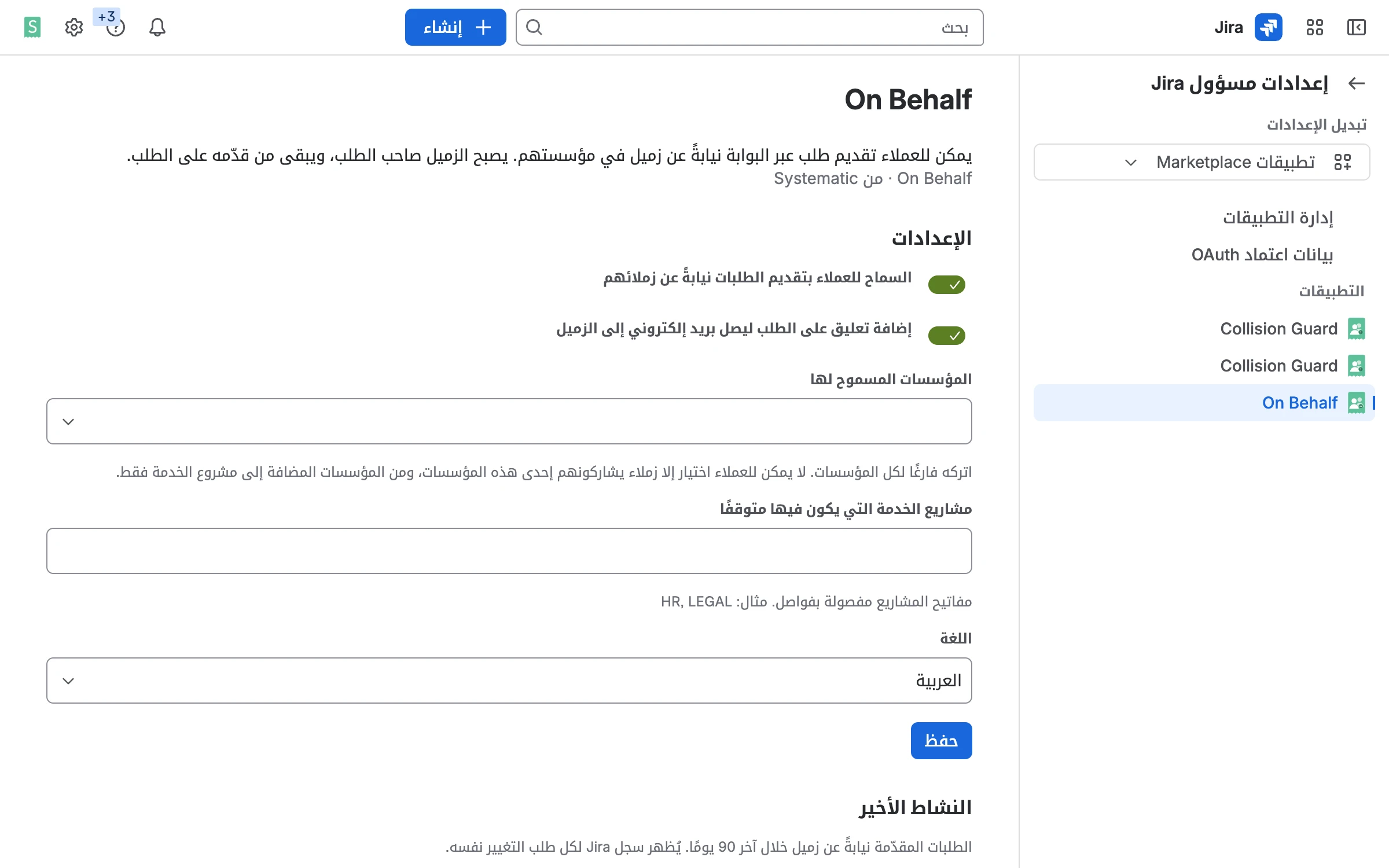Click the التطبيقات section label
Image resolution: width=1389 pixels, height=868 pixels.
[x=1331, y=291]
